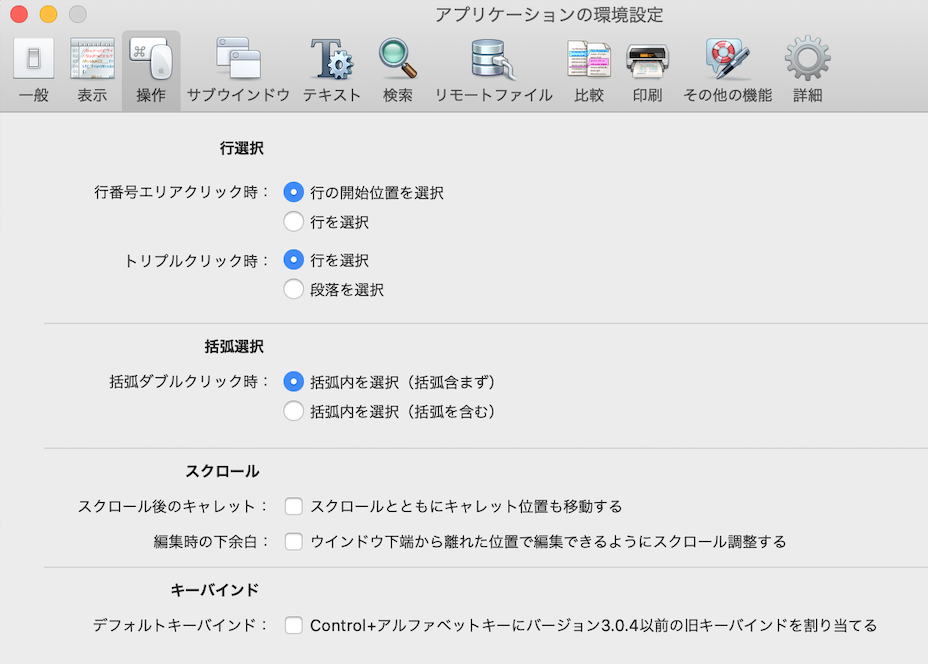Choose 括弧内を選択（括弧を含む）option
The width and height of the screenshot is (928, 664).
pyautogui.click(x=294, y=411)
